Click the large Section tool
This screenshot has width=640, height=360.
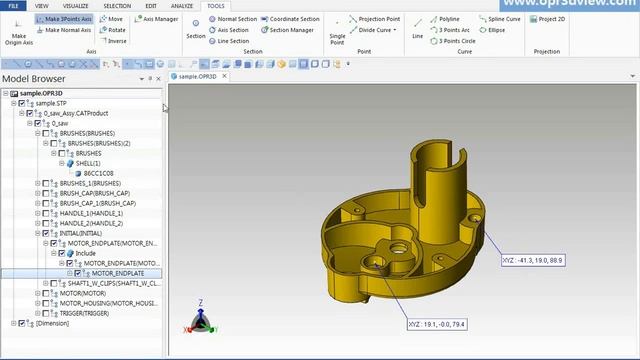[196, 29]
